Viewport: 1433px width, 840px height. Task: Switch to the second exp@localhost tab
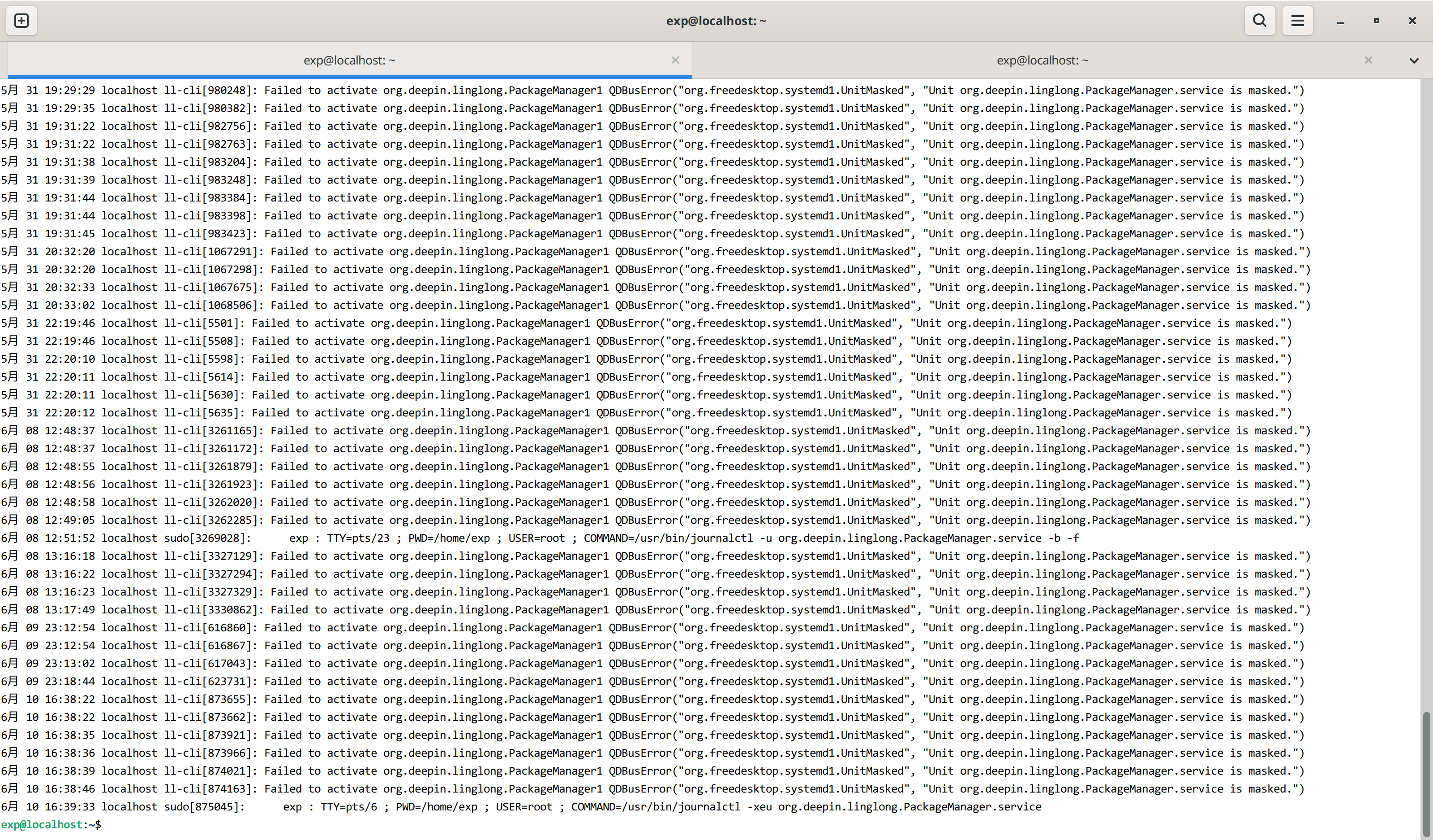coord(1042,60)
